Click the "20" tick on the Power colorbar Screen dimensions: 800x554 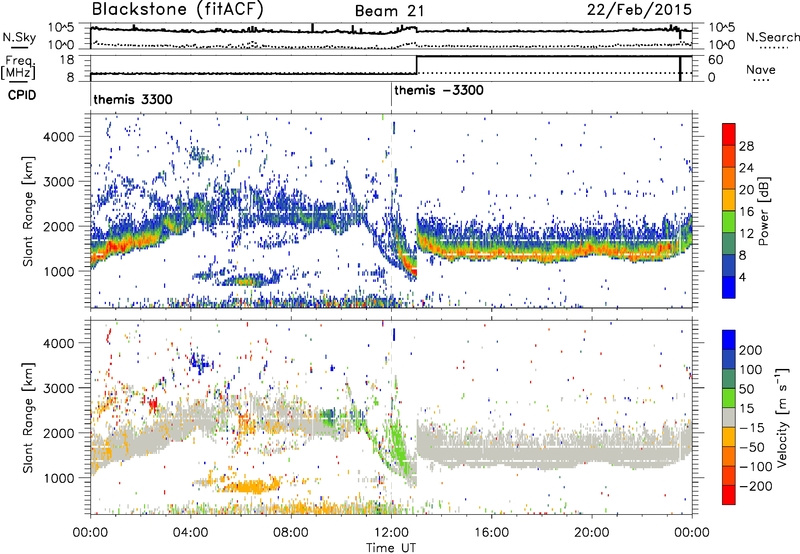[x=746, y=190]
